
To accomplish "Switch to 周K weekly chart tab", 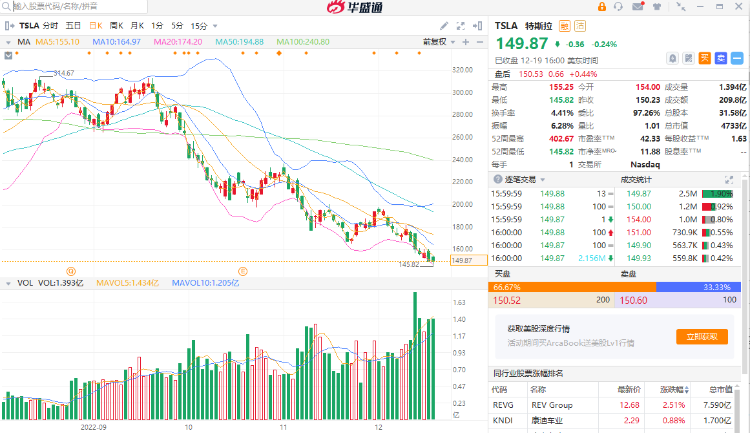I will click(x=116, y=25).
